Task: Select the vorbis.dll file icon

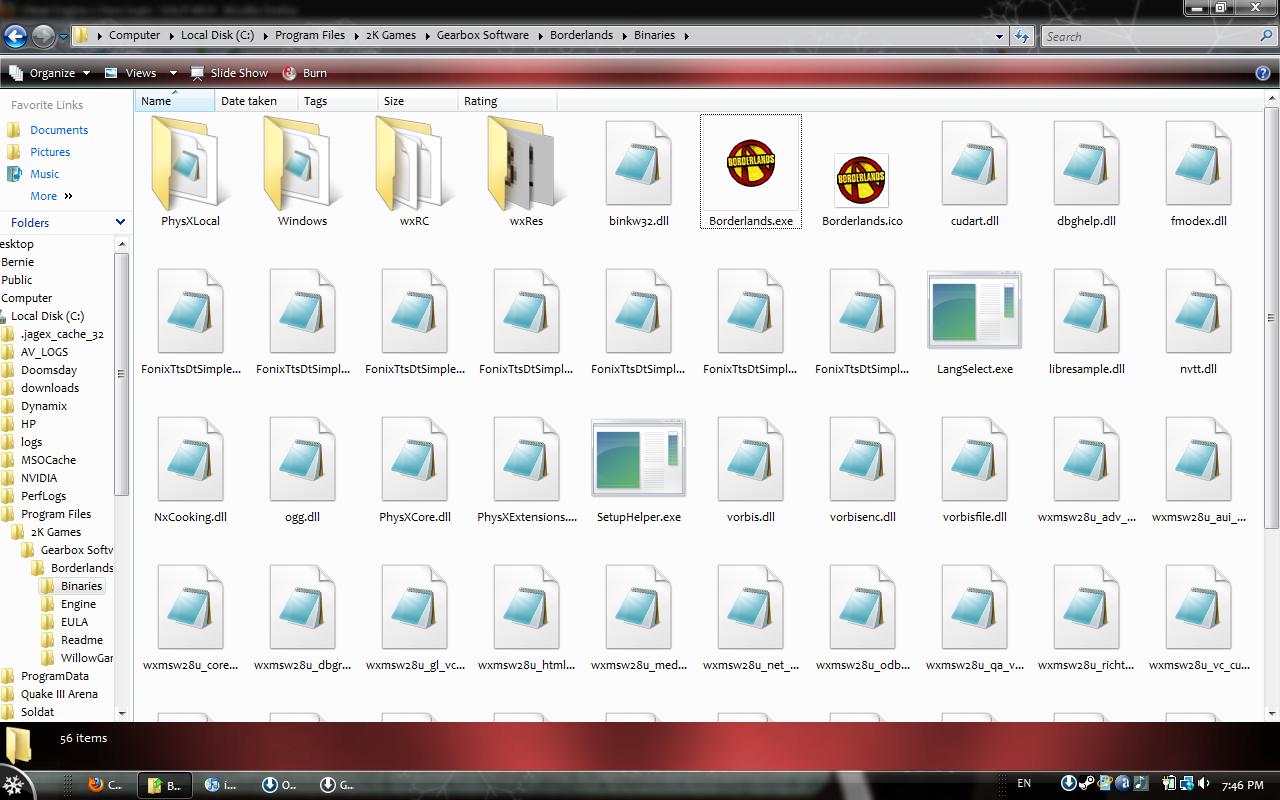Action: pyautogui.click(x=750, y=460)
